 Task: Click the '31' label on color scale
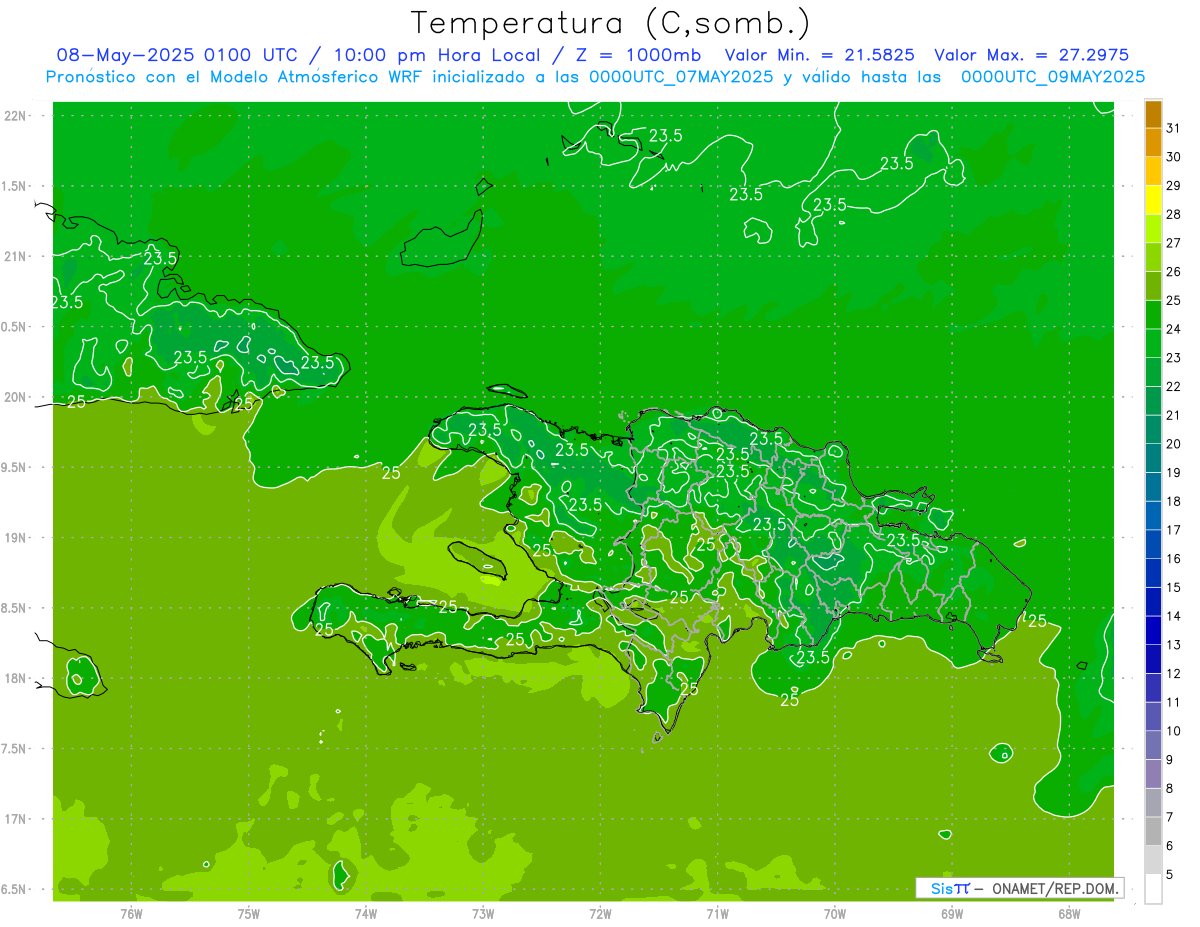coord(1173,128)
